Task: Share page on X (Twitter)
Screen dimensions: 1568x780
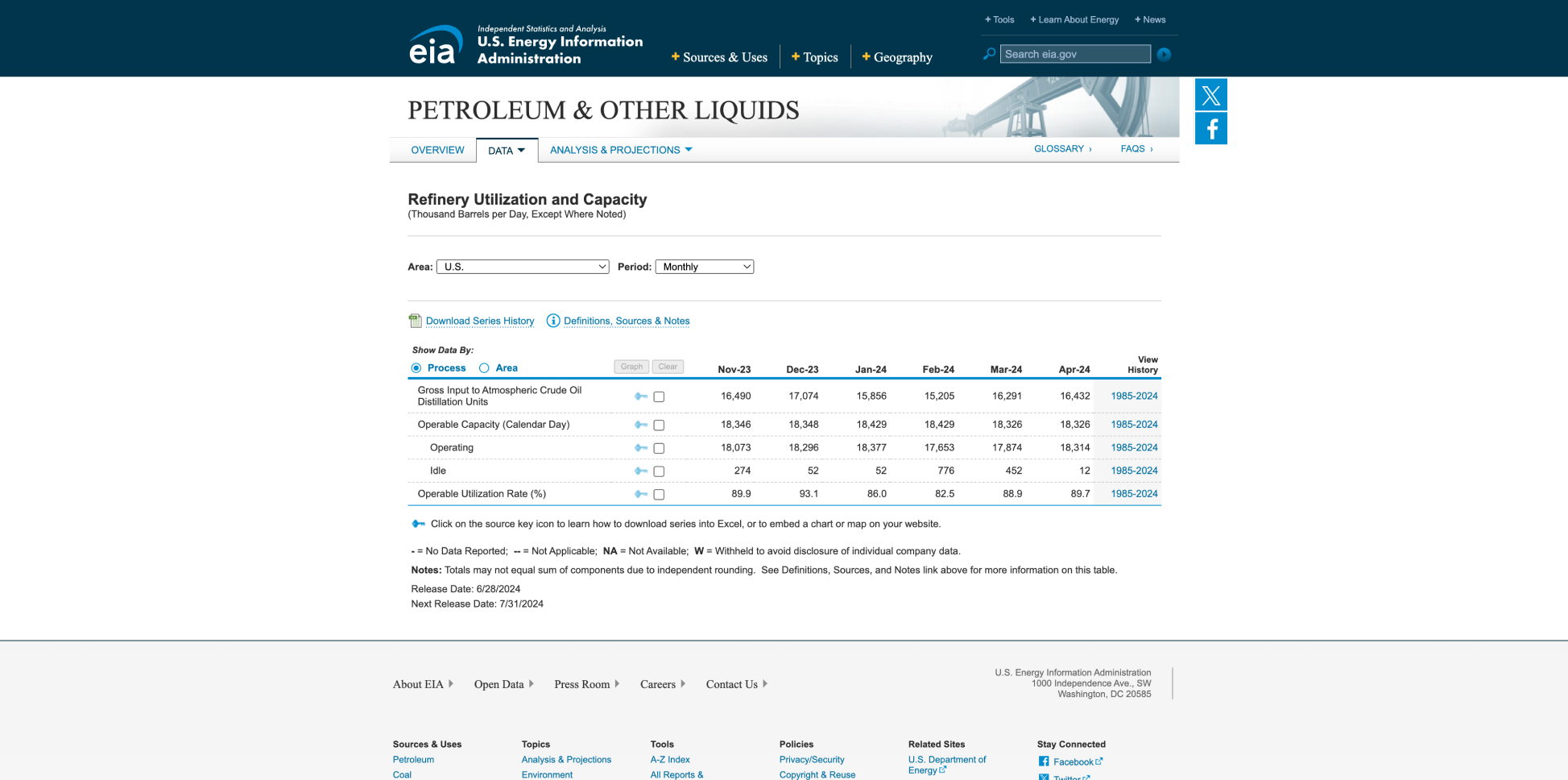Action: 1210,95
